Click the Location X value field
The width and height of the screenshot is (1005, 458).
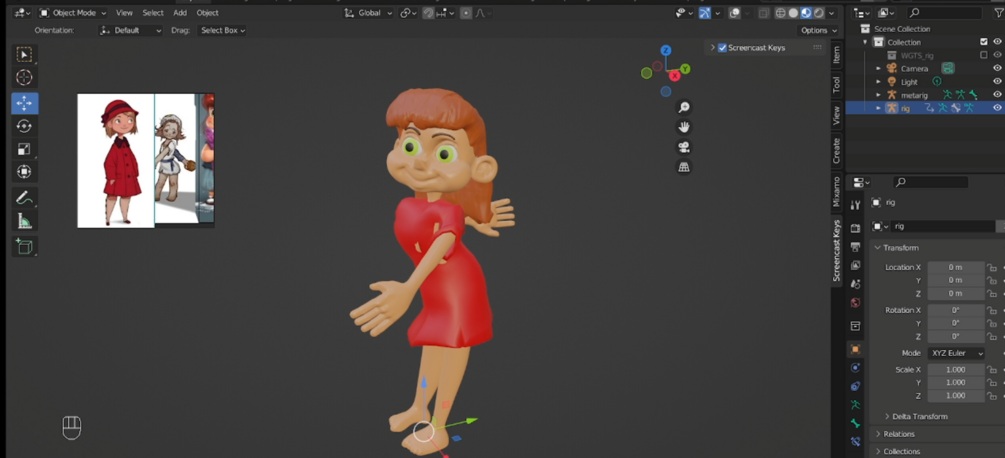(956, 267)
